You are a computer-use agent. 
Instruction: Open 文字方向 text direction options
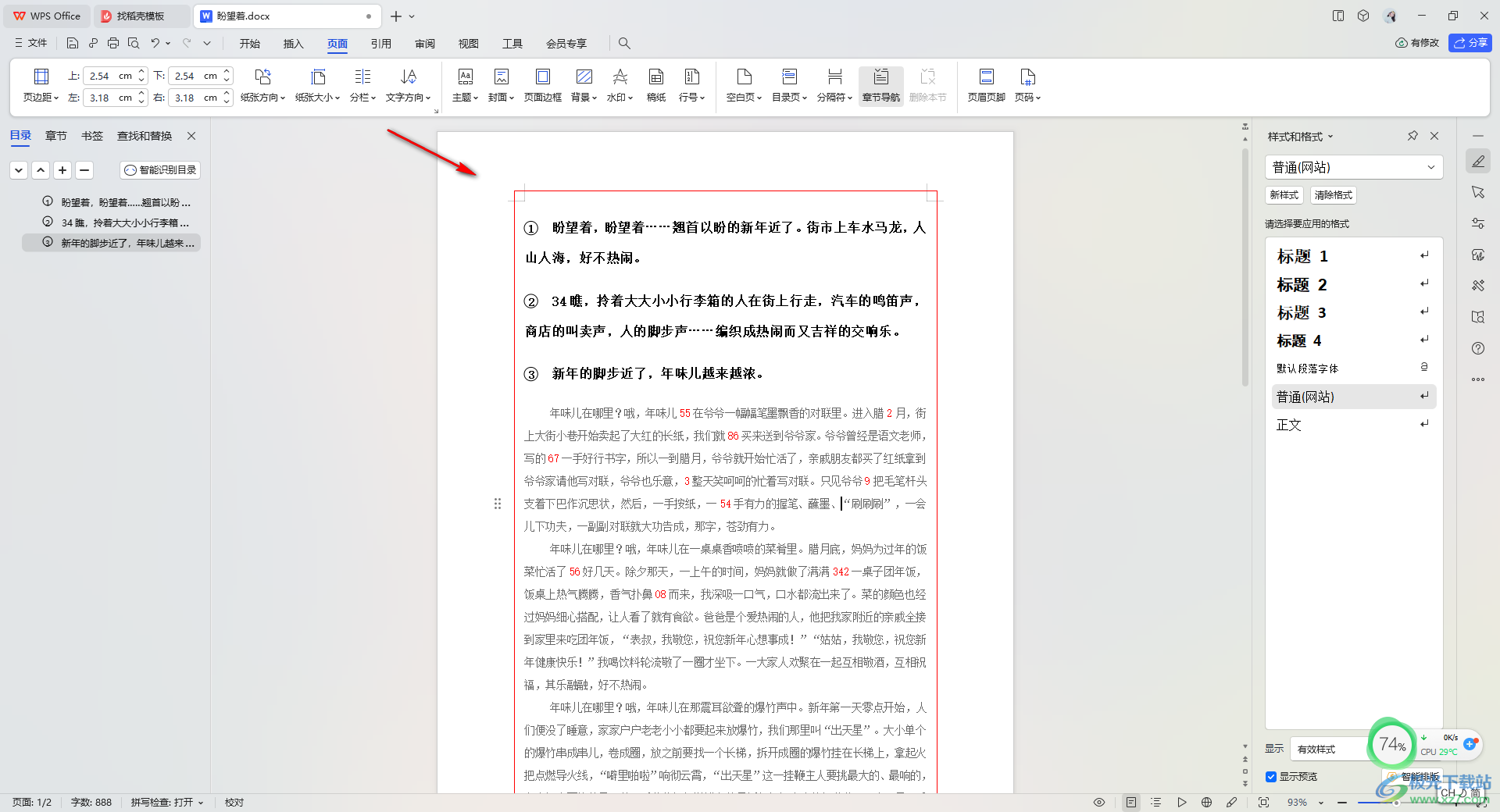[408, 86]
